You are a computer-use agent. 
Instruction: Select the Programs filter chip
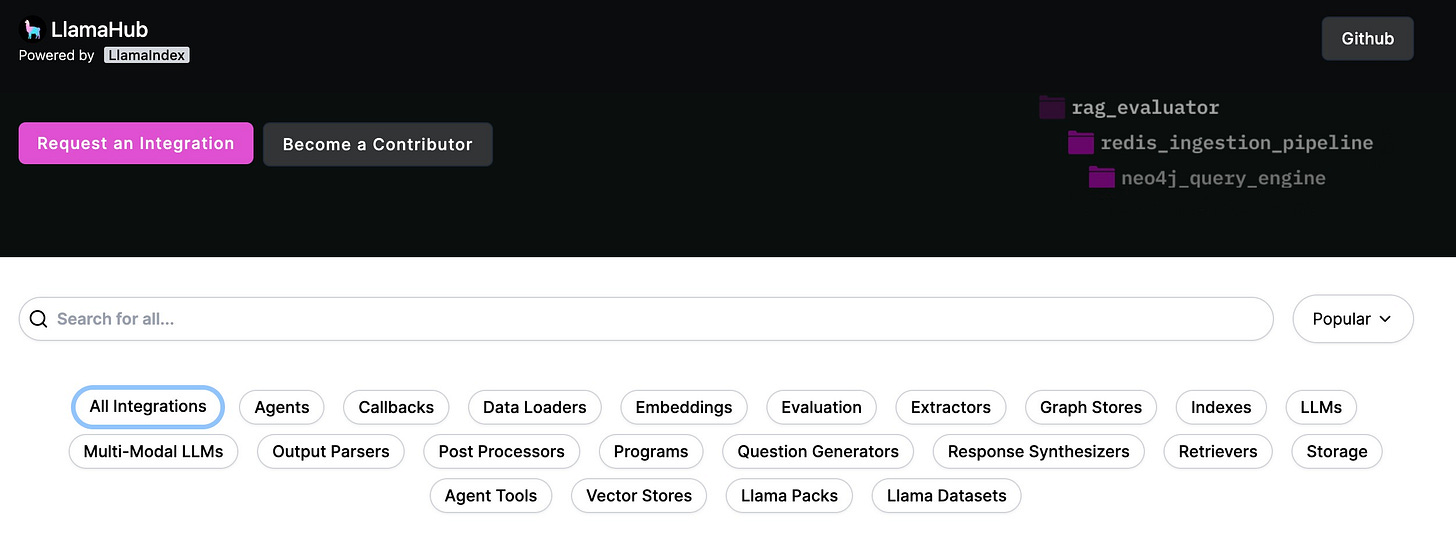coord(651,451)
